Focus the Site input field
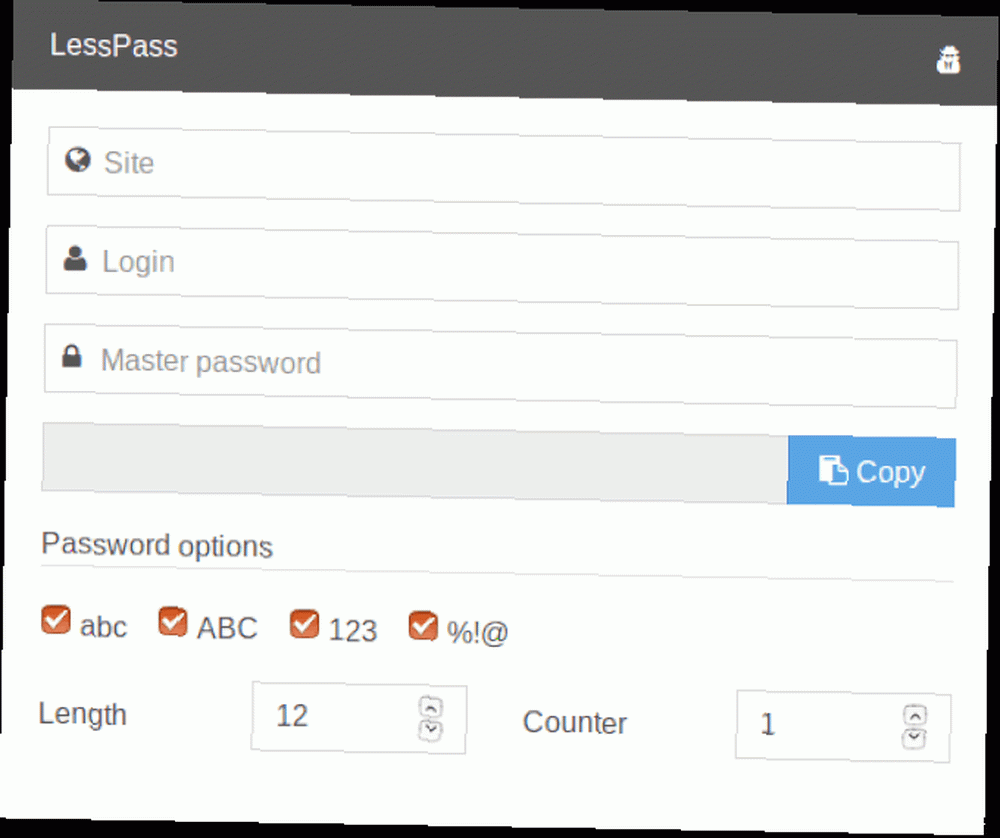The image size is (1000, 838). click(504, 168)
